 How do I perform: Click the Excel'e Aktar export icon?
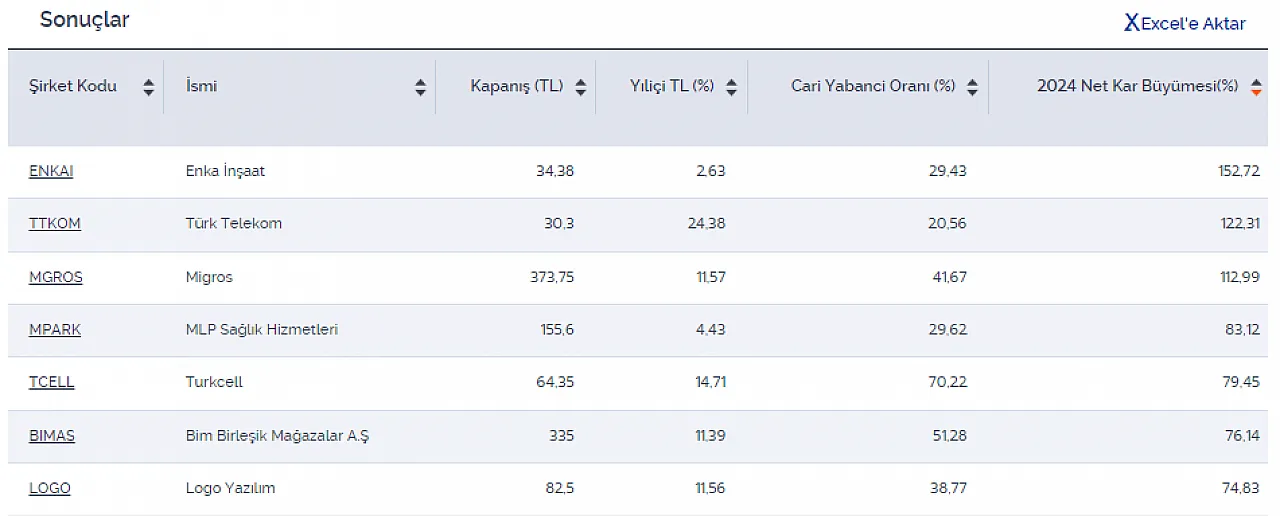[1131, 23]
